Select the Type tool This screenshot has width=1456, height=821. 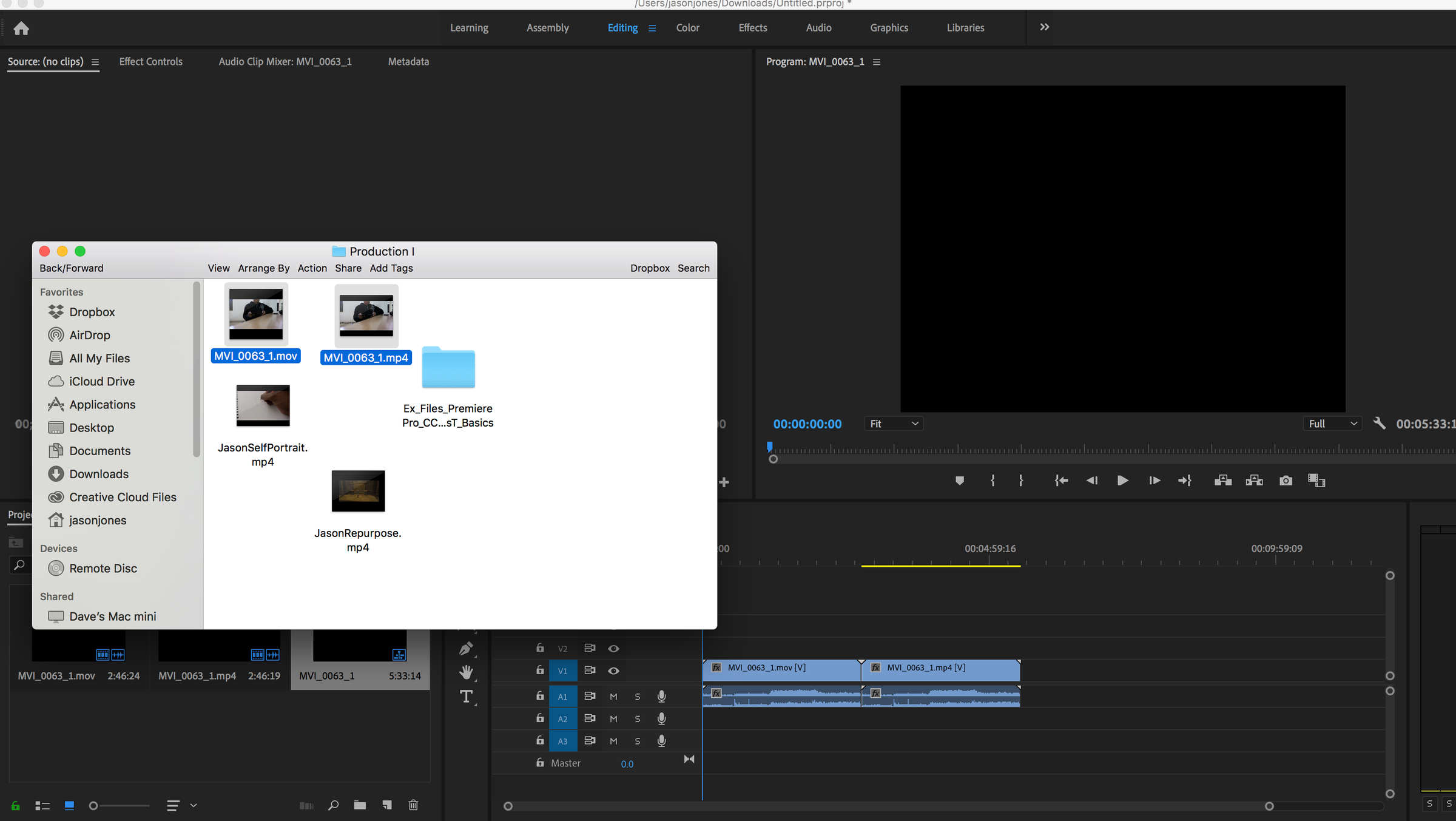click(466, 696)
